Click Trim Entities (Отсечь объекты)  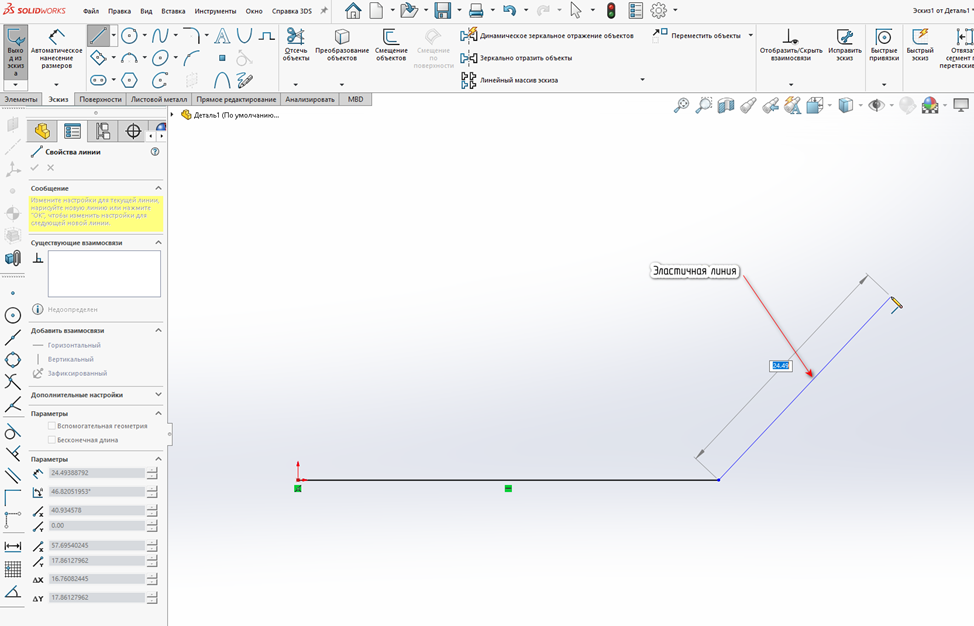tap(296, 45)
